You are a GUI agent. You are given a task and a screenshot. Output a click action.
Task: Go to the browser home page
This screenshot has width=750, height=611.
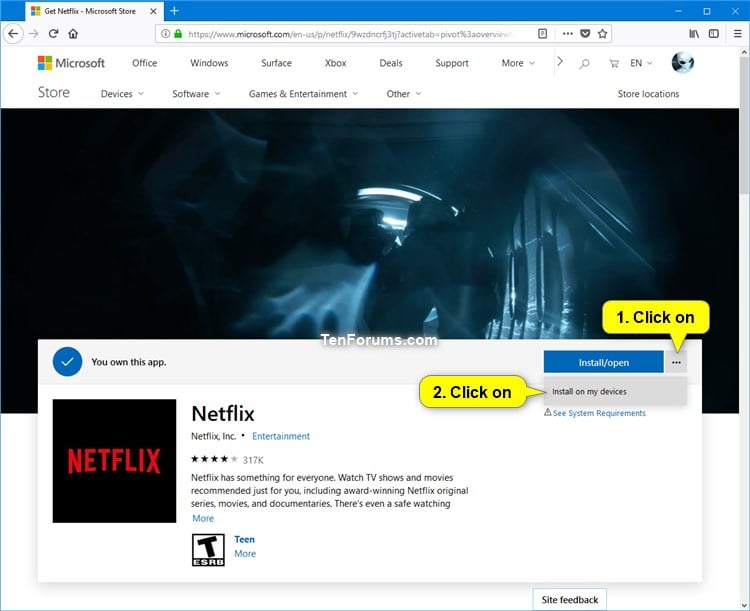click(x=73, y=33)
